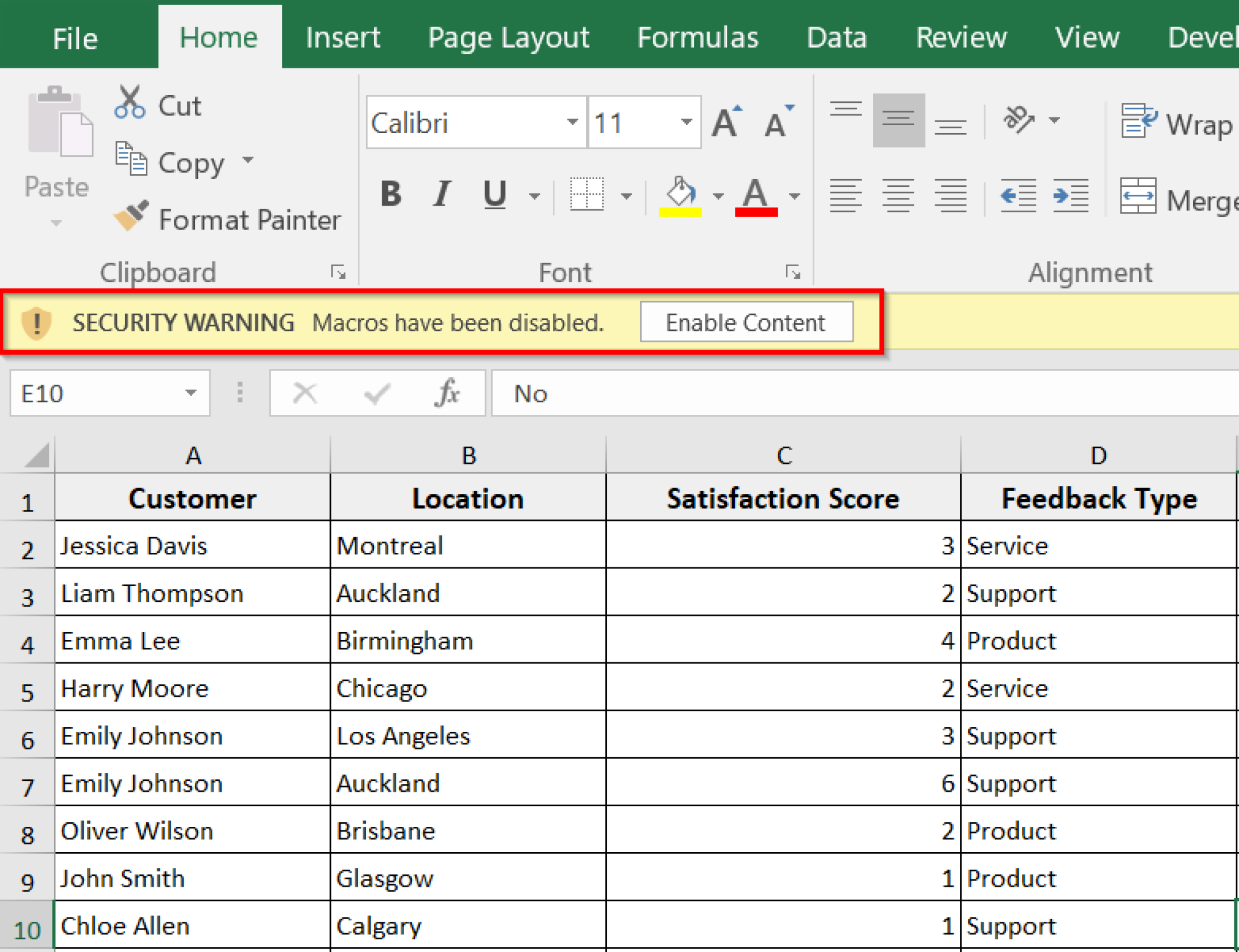Apply Font Color to selection
1239x952 pixels.
tap(755, 194)
